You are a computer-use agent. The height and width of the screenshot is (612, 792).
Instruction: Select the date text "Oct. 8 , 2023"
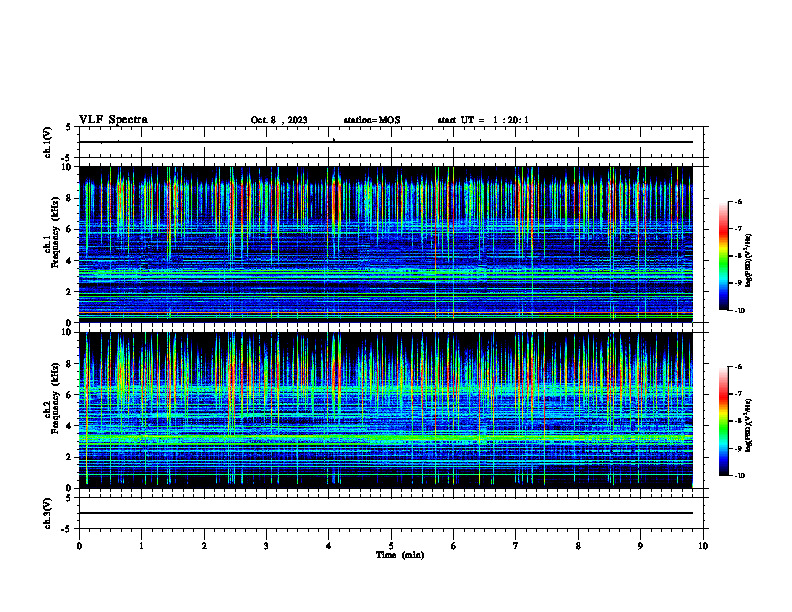279,120
